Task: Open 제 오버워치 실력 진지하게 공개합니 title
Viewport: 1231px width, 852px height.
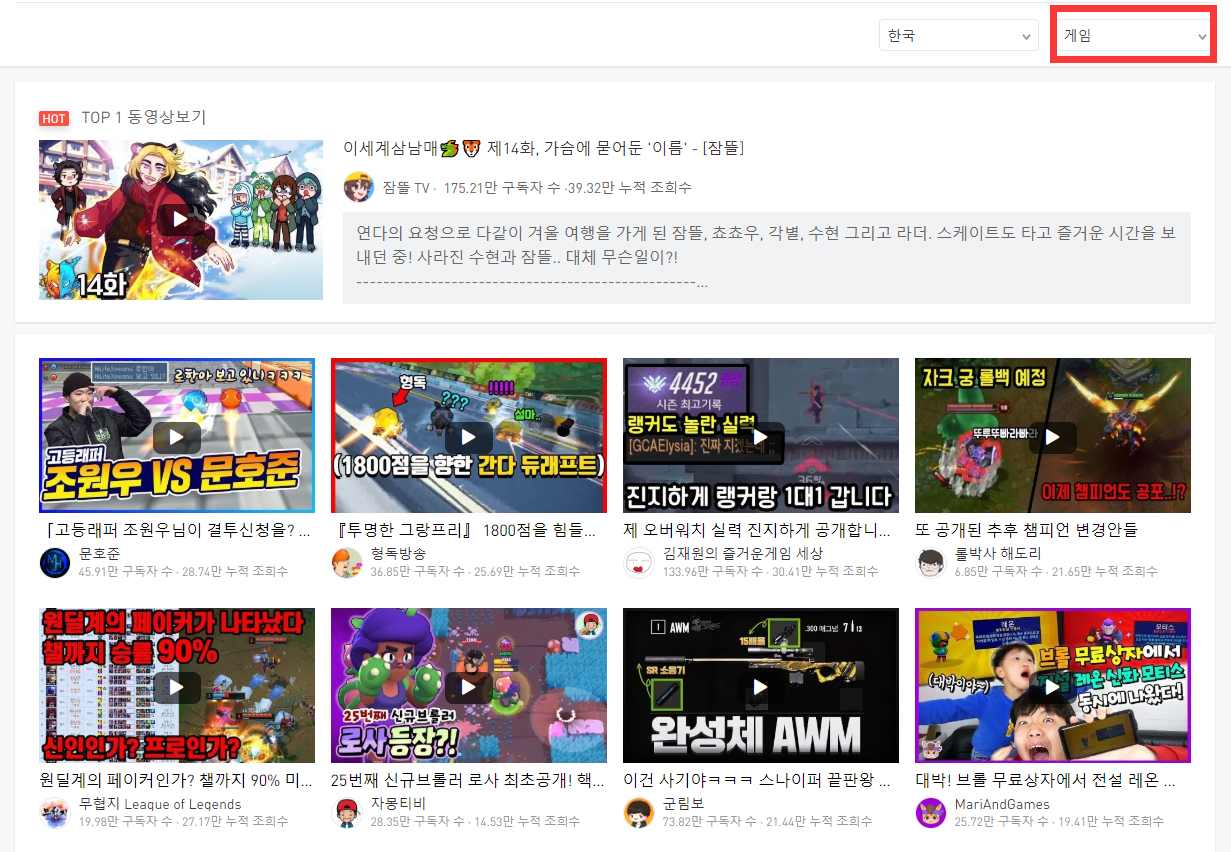Action: tap(757, 530)
